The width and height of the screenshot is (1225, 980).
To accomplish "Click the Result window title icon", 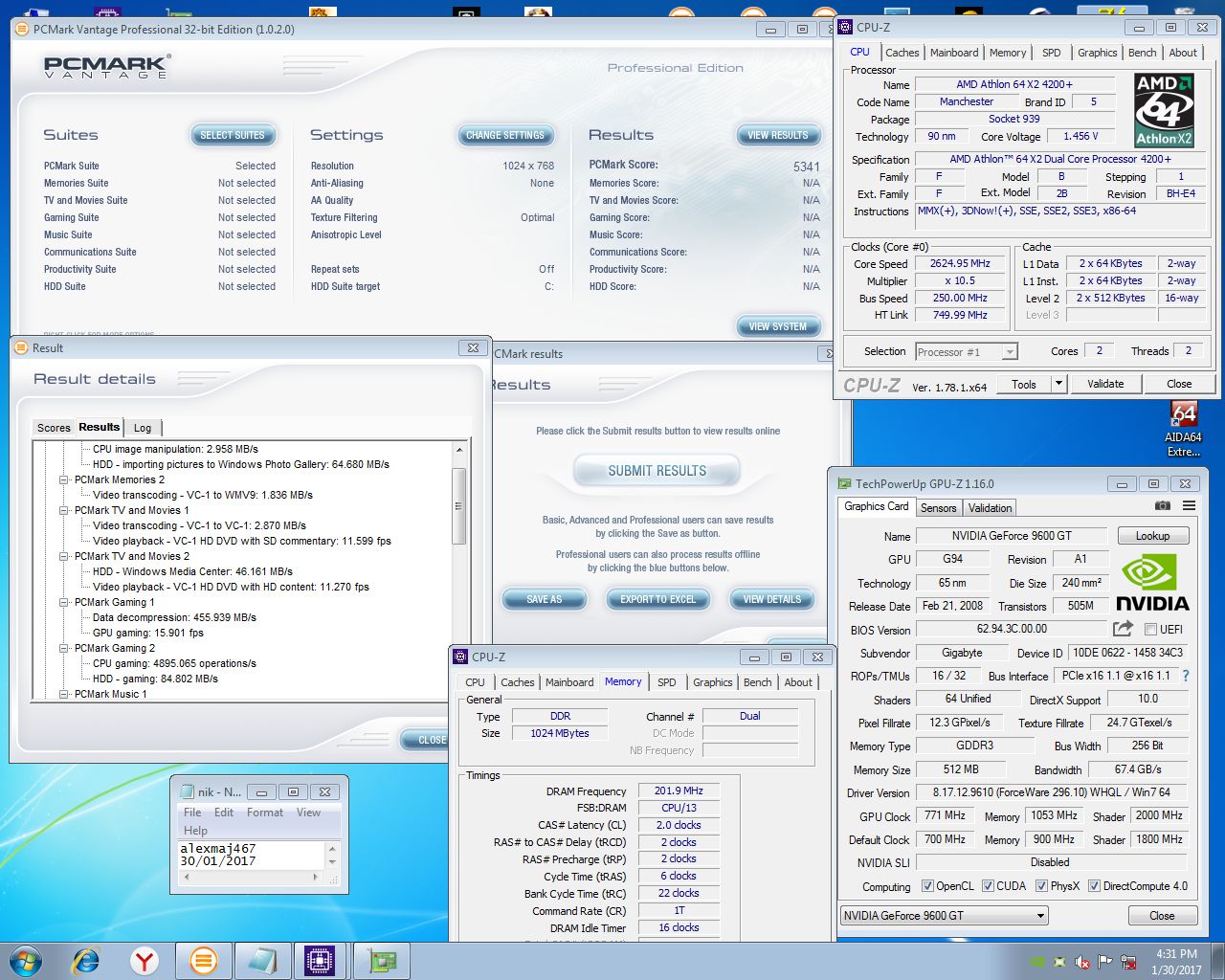I will (x=22, y=348).
